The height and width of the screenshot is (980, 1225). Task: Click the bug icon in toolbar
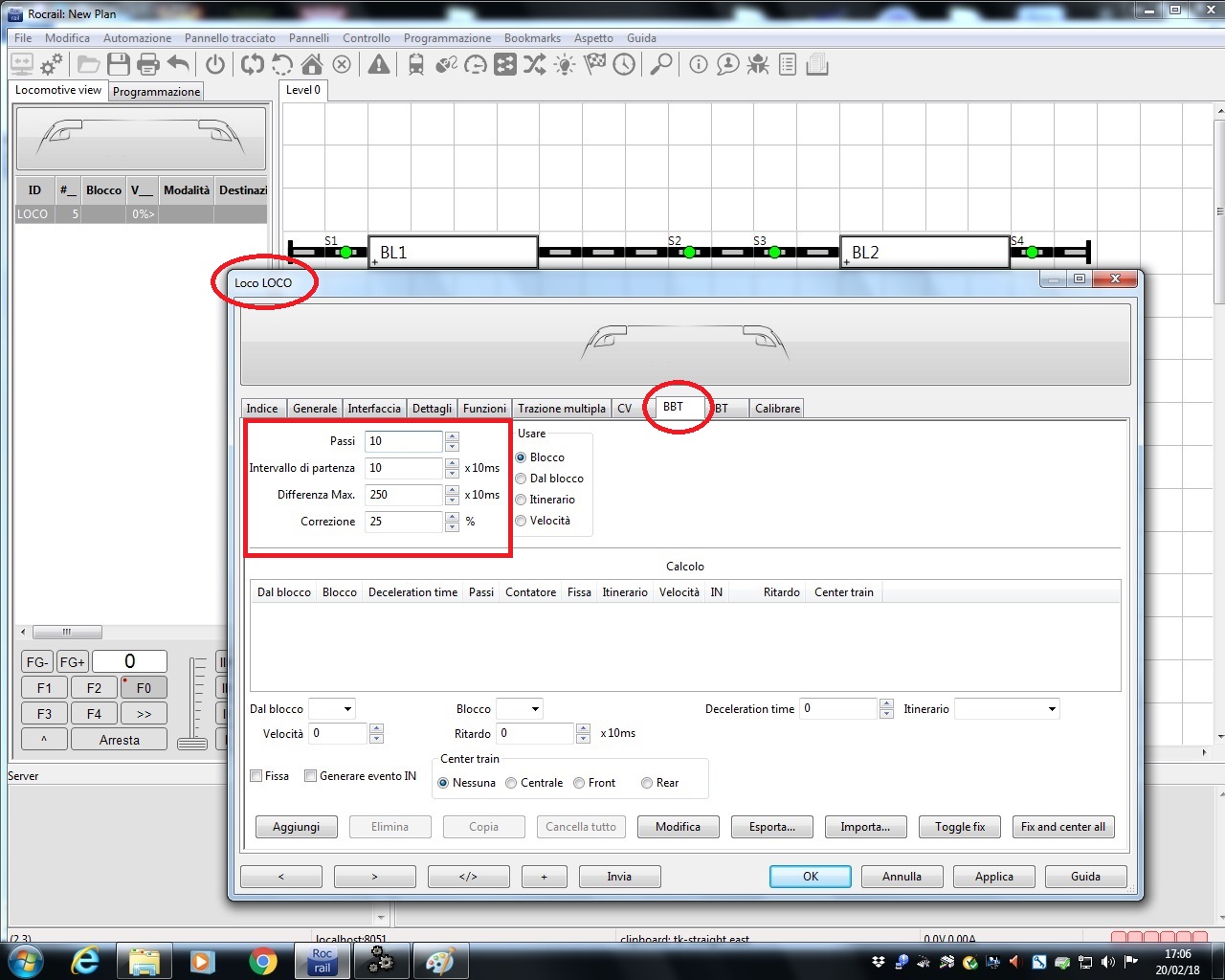[758, 65]
